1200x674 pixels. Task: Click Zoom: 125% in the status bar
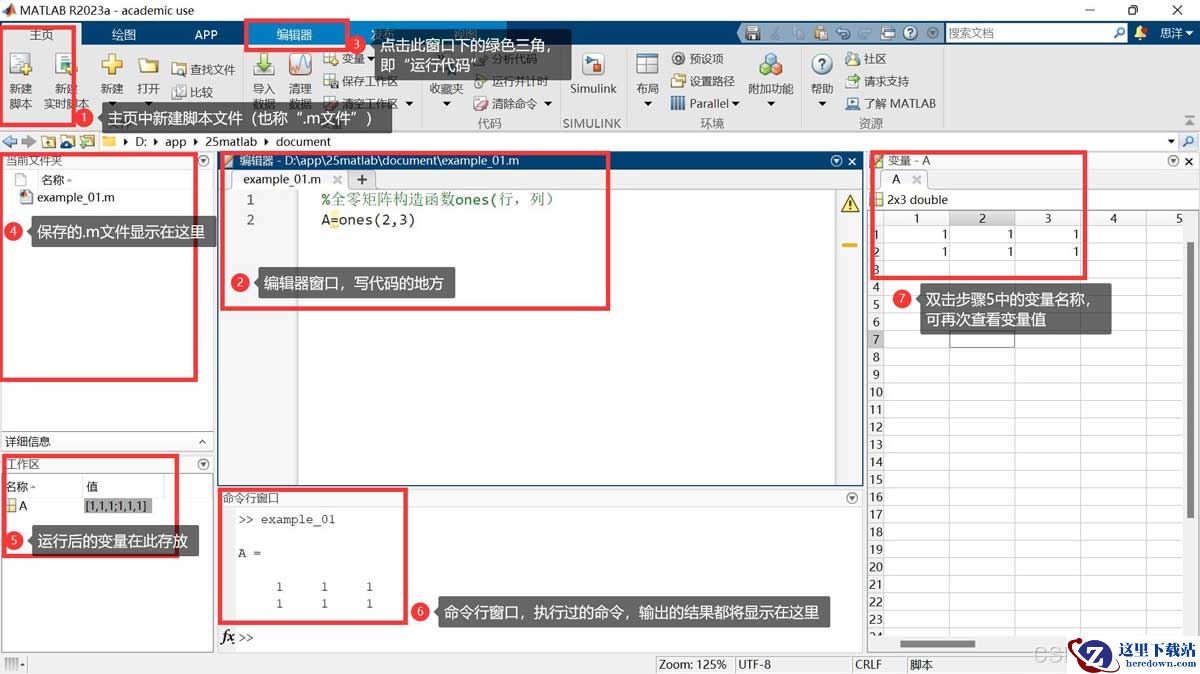692,664
